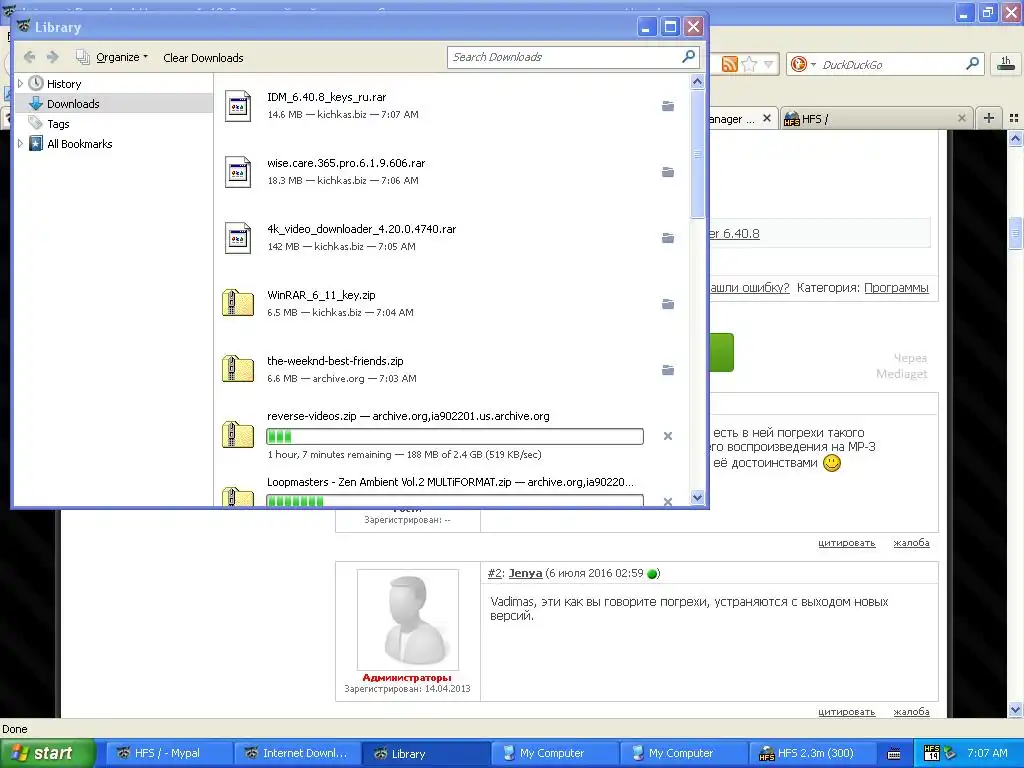
Task: Click Clear Downloads button
Action: click(x=203, y=57)
